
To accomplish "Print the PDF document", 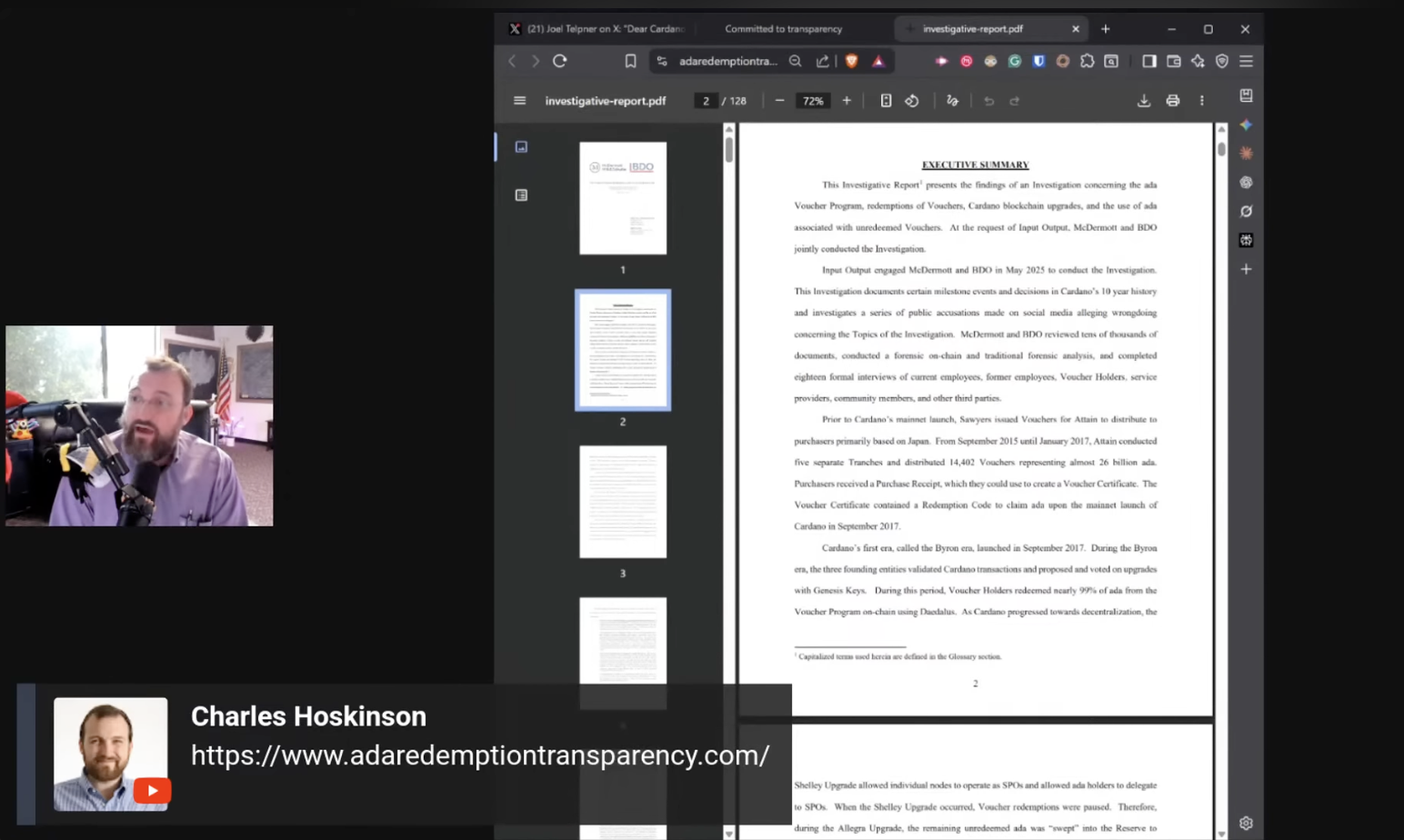I will pyautogui.click(x=1172, y=101).
